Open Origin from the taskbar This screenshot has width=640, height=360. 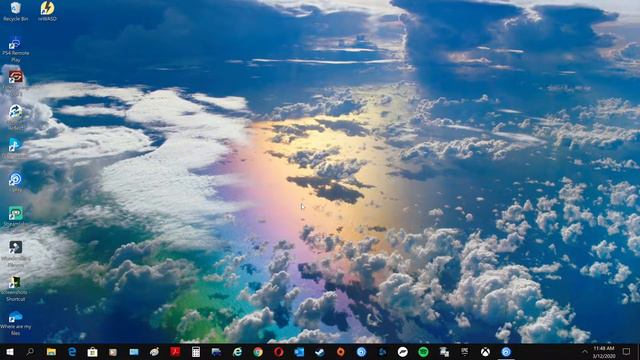tap(341, 352)
